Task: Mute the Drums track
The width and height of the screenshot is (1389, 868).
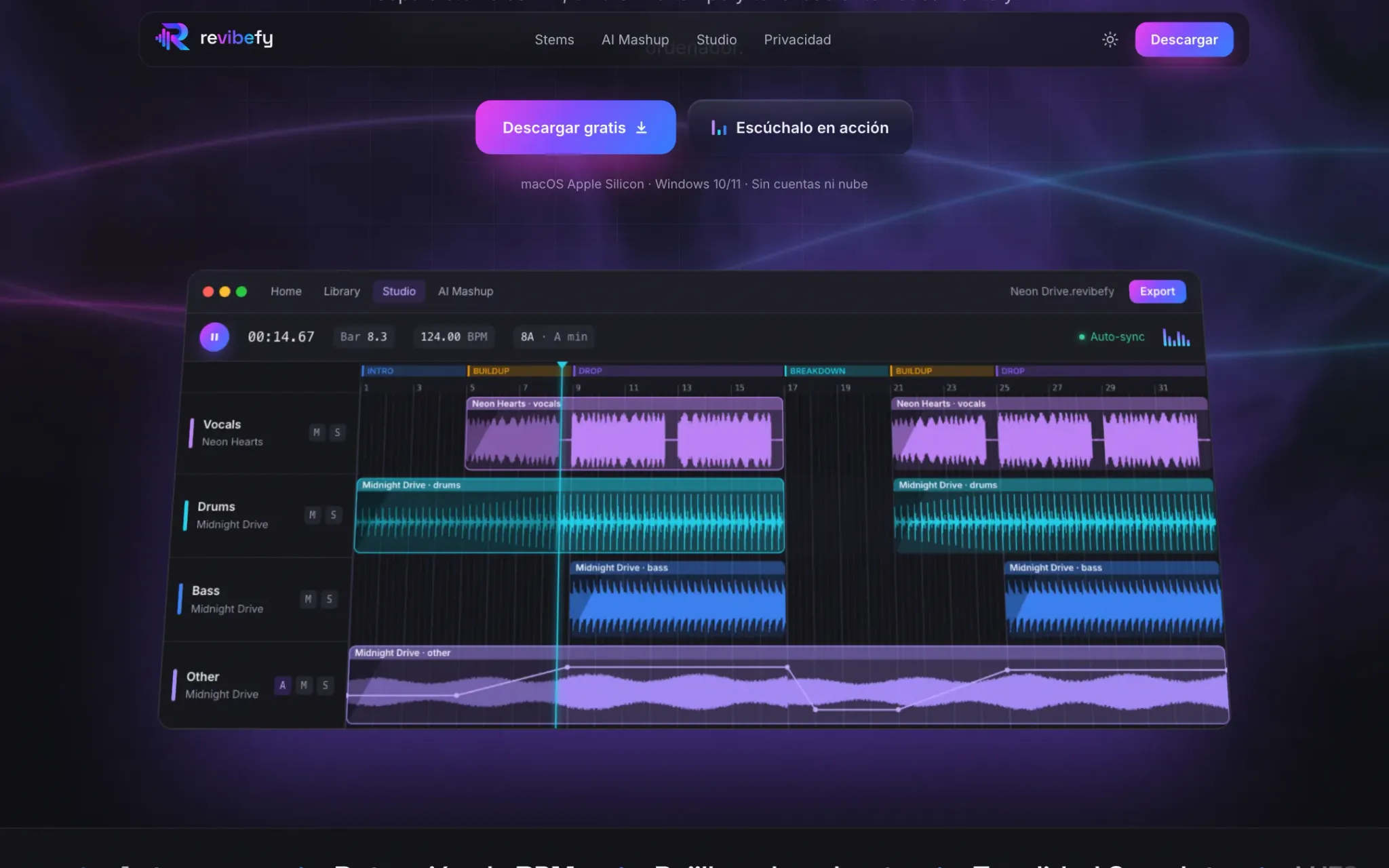Action: click(312, 515)
